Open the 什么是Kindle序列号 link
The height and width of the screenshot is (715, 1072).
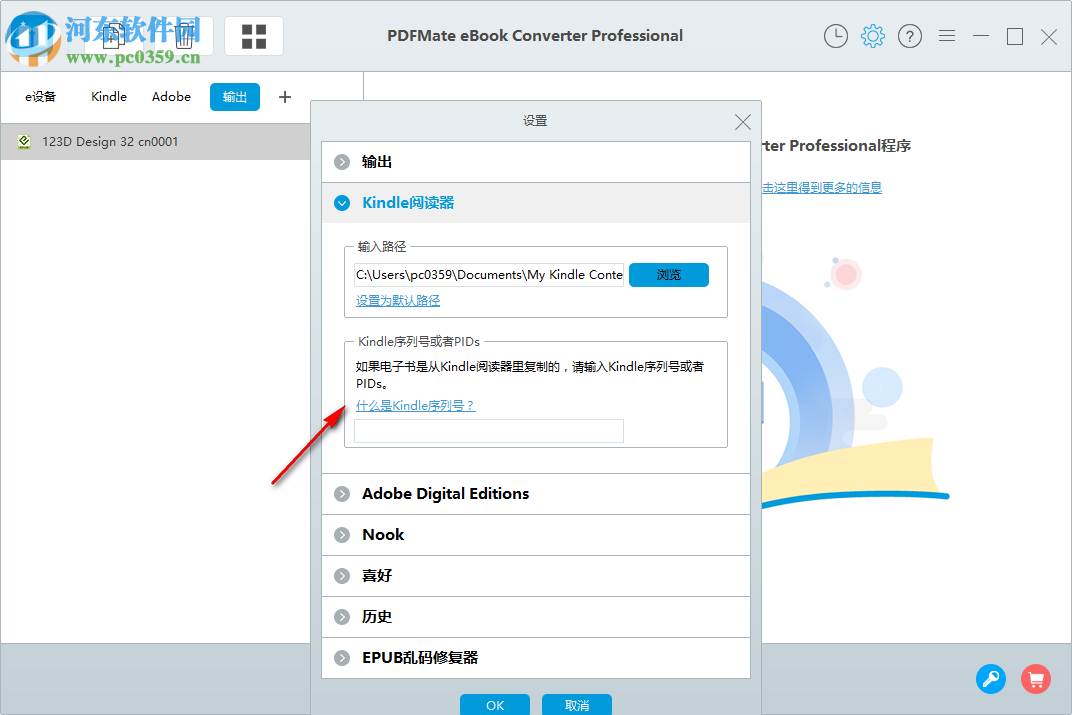[416, 405]
